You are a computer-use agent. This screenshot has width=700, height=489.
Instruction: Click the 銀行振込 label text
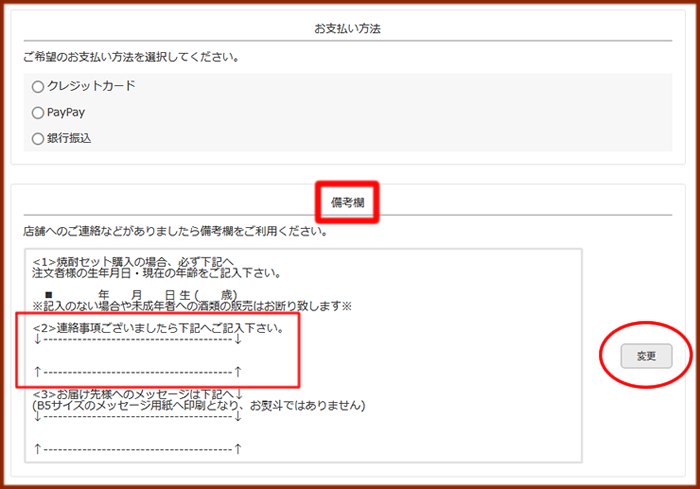pyautogui.click(x=69, y=139)
